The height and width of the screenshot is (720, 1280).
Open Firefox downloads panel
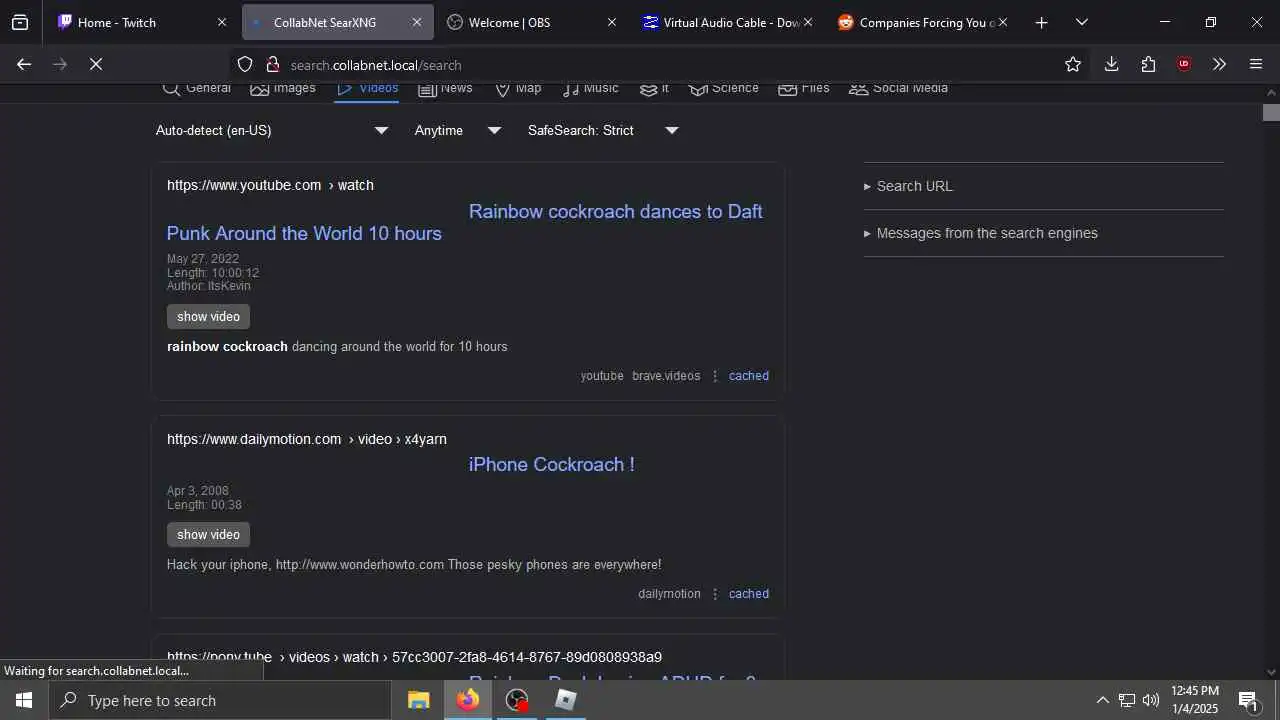point(1111,64)
